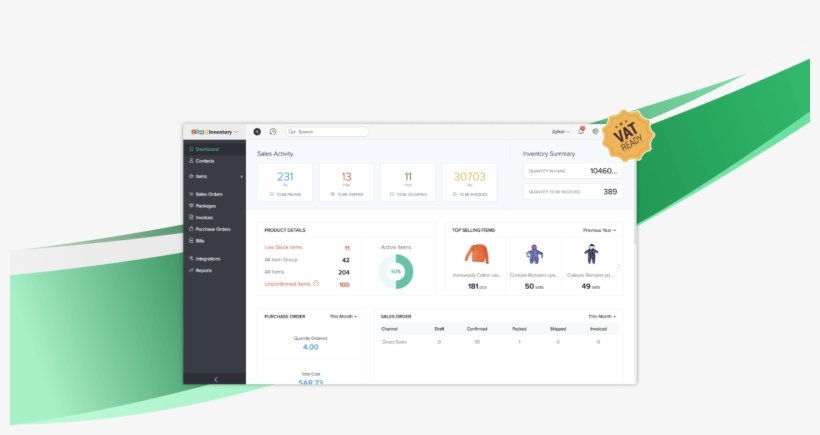The width and height of the screenshot is (820, 435).
Task: Expand the Items submenu arrow
Action: tap(242, 177)
